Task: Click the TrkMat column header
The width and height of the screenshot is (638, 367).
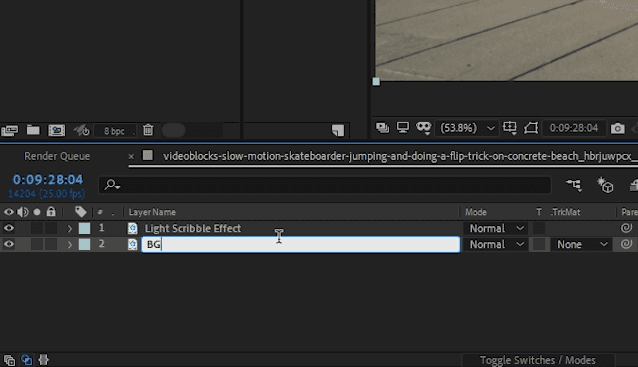Action: 565,212
